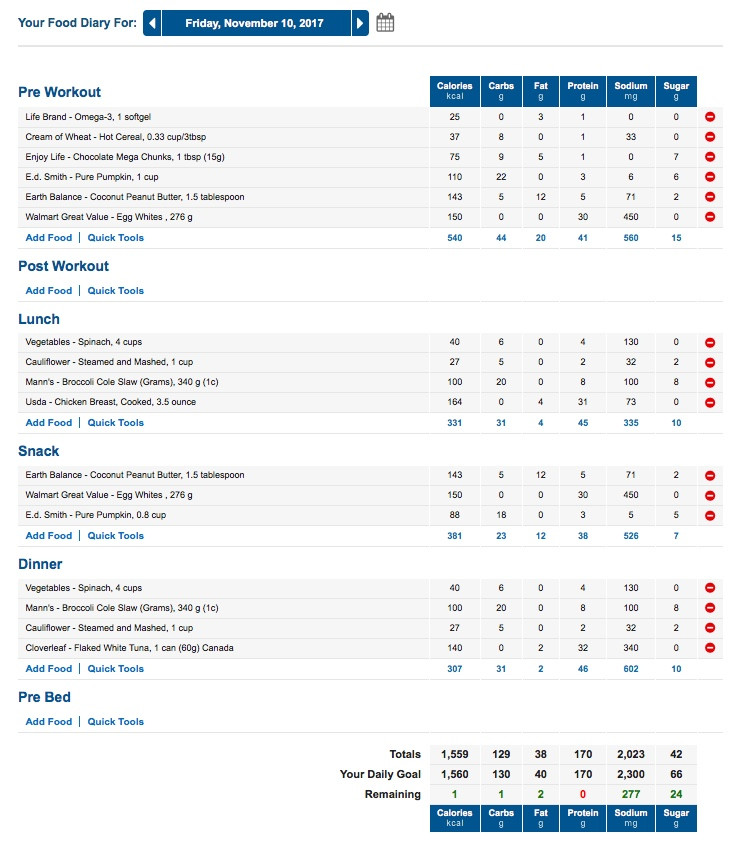
Task: Add Food to Dinner
Action: pyautogui.click(x=49, y=669)
